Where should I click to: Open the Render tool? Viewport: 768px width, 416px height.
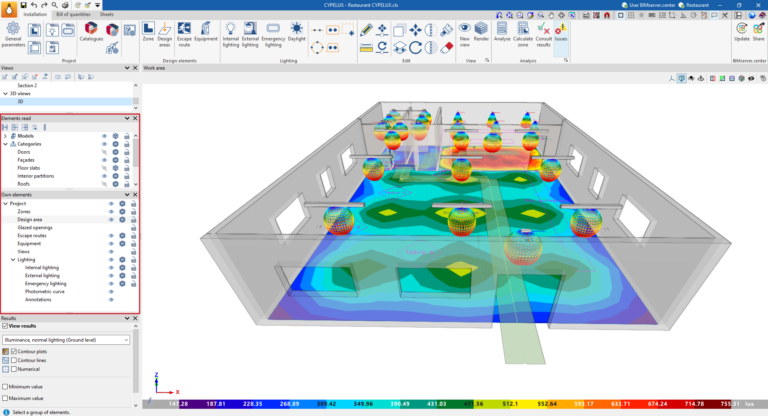[481, 31]
